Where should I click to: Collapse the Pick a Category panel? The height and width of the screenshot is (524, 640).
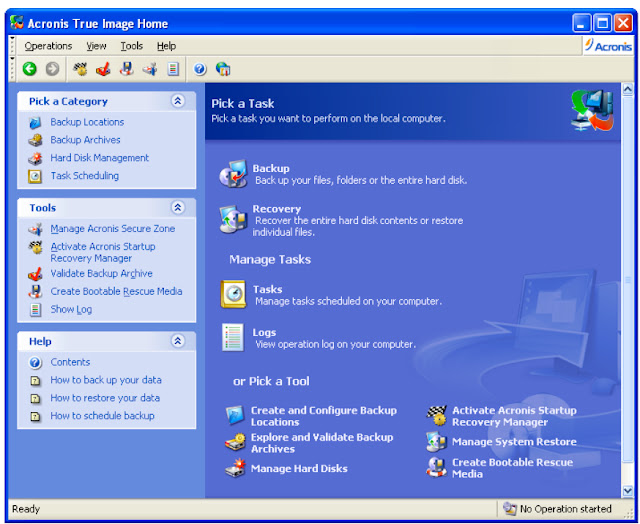tap(178, 101)
